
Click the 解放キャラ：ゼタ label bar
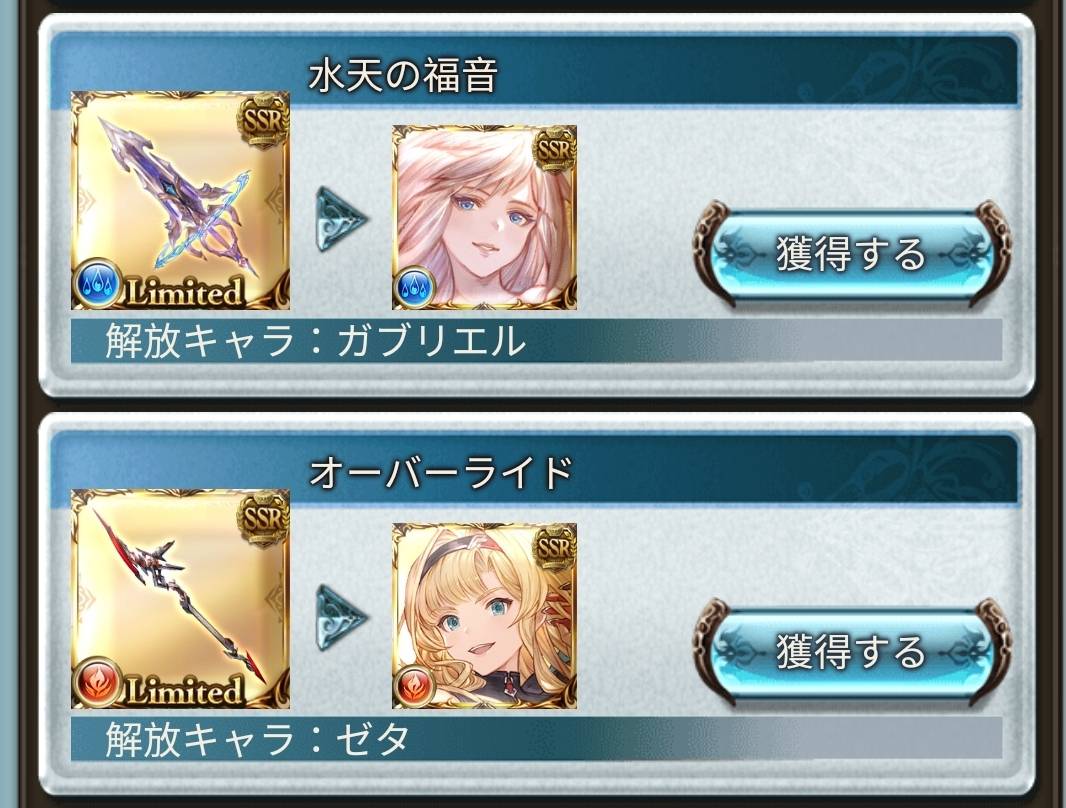click(536, 739)
